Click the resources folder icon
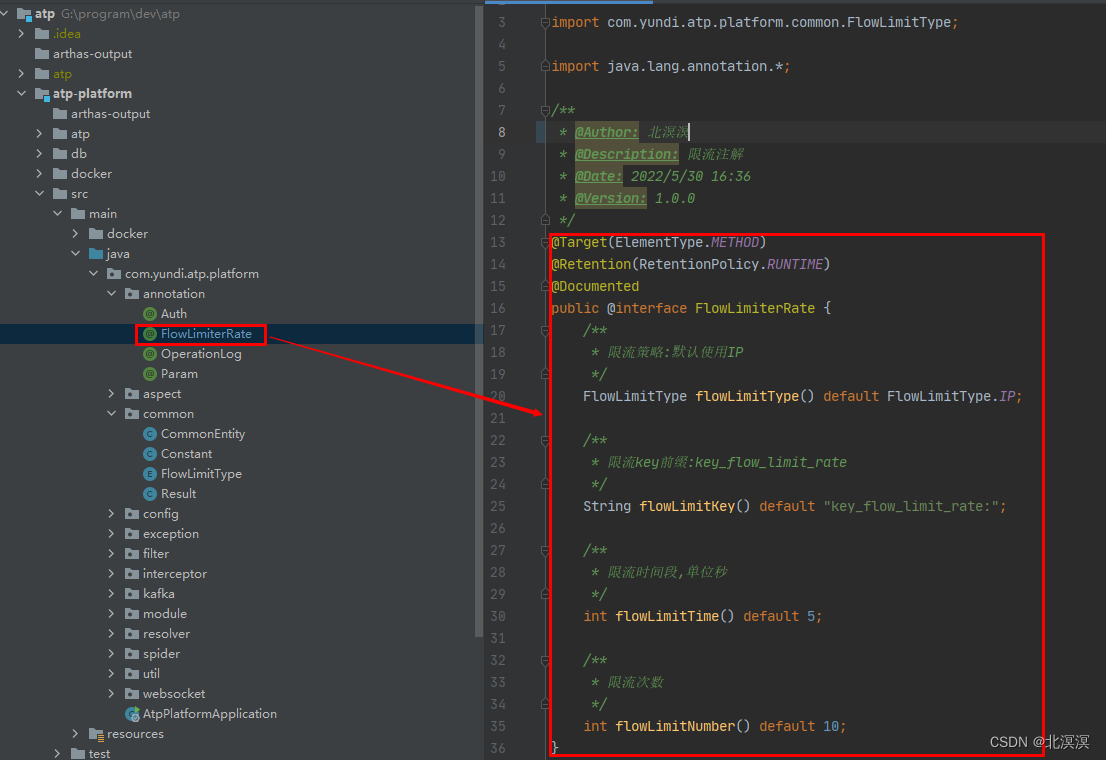The height and width of the screenshot is (760, 1106). (x=97, y=734)
